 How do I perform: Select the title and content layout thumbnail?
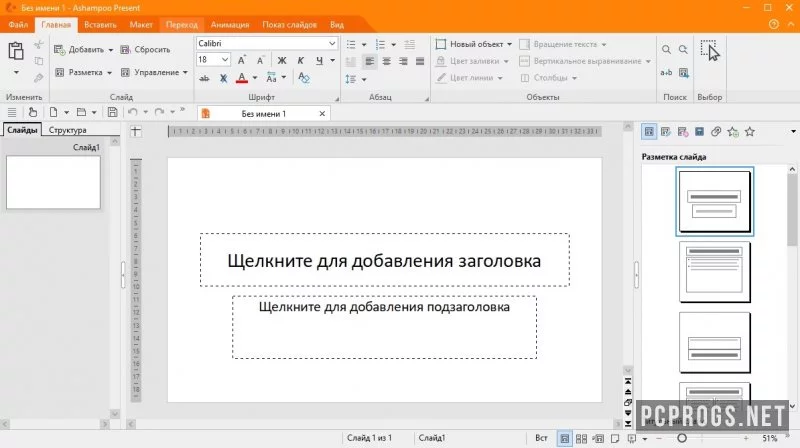714,271
